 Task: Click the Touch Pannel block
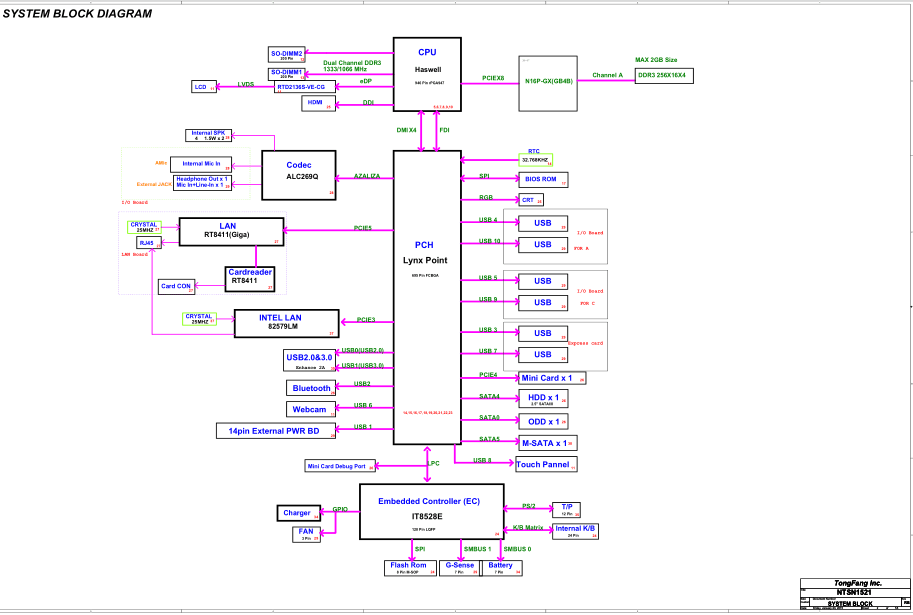click(546, 465)
